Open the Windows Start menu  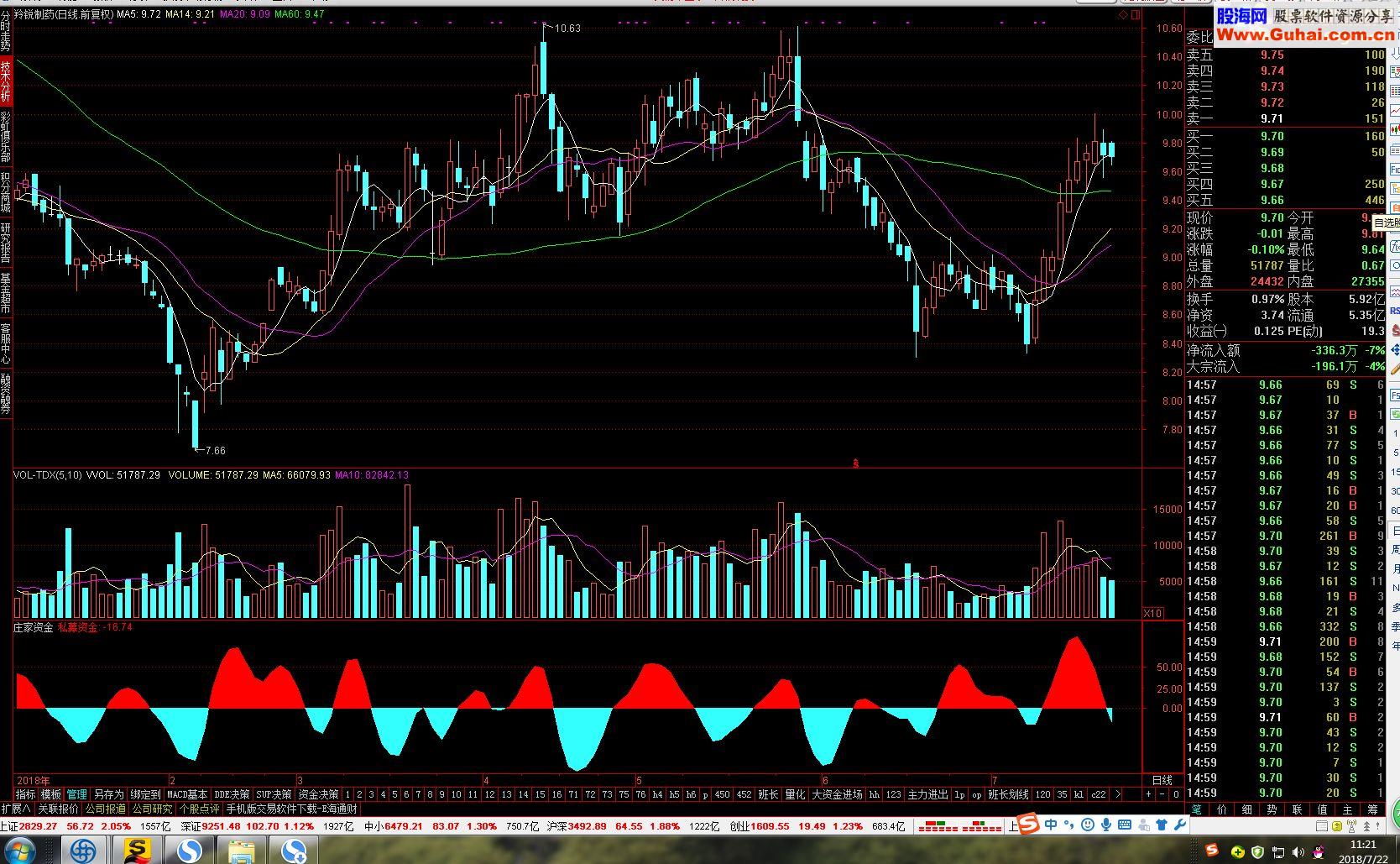pyautogui.click(x=19, y=851)
